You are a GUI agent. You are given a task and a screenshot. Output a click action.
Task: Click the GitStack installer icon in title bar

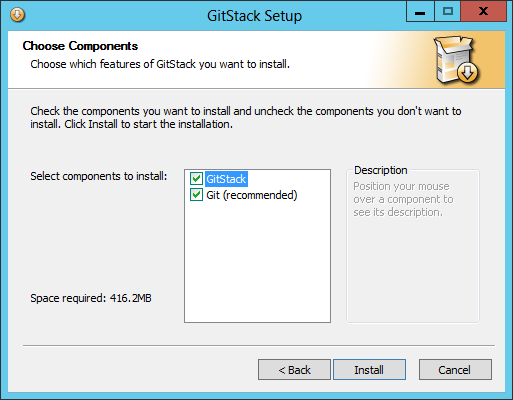coord(17,15)
